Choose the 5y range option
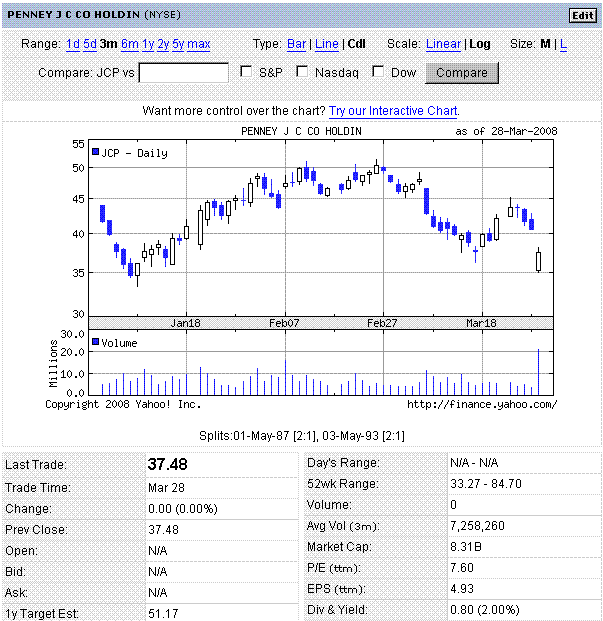603x621 pixels. coord(178,44)
